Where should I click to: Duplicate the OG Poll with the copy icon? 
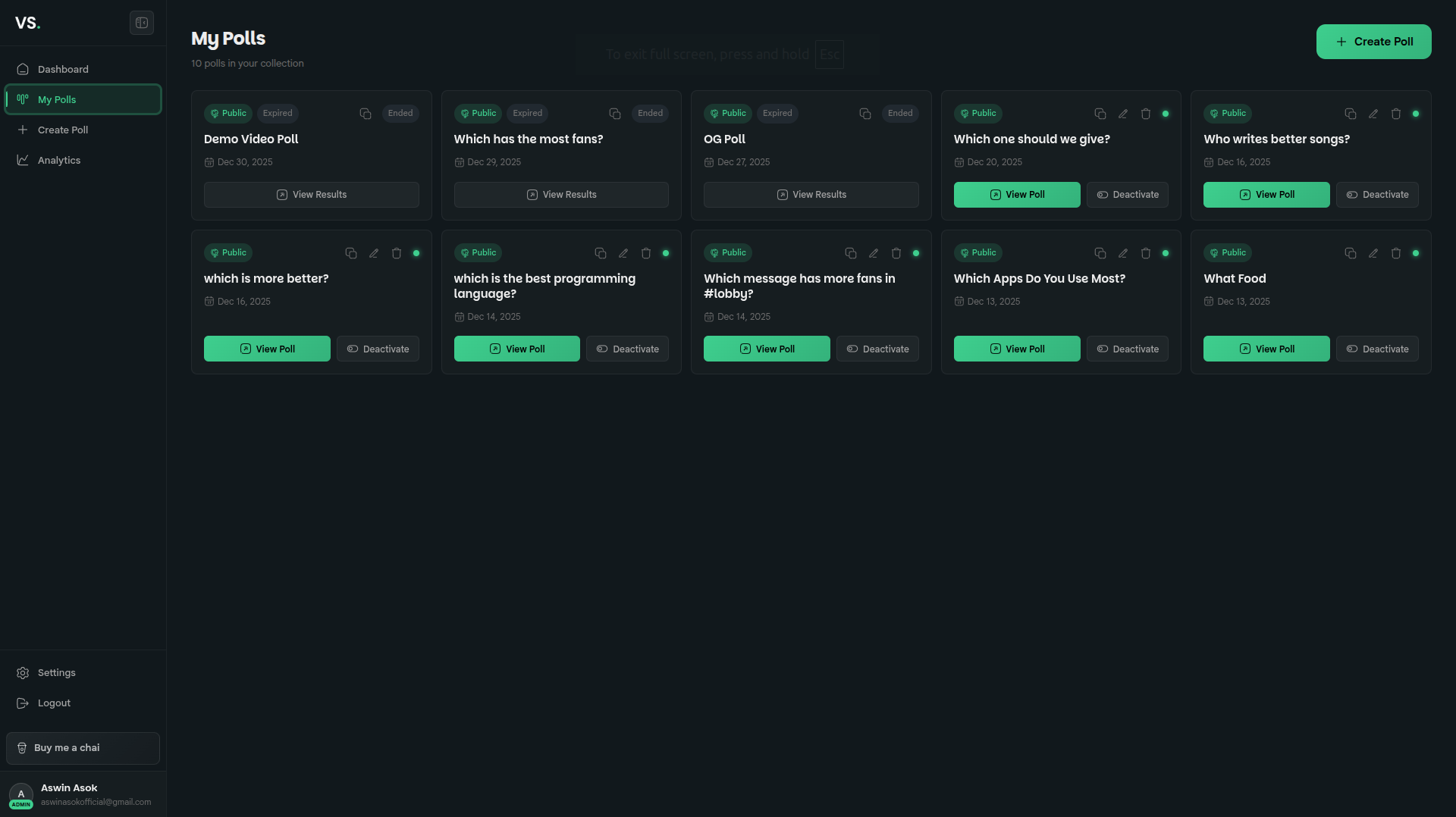click(x=864, y=114)
